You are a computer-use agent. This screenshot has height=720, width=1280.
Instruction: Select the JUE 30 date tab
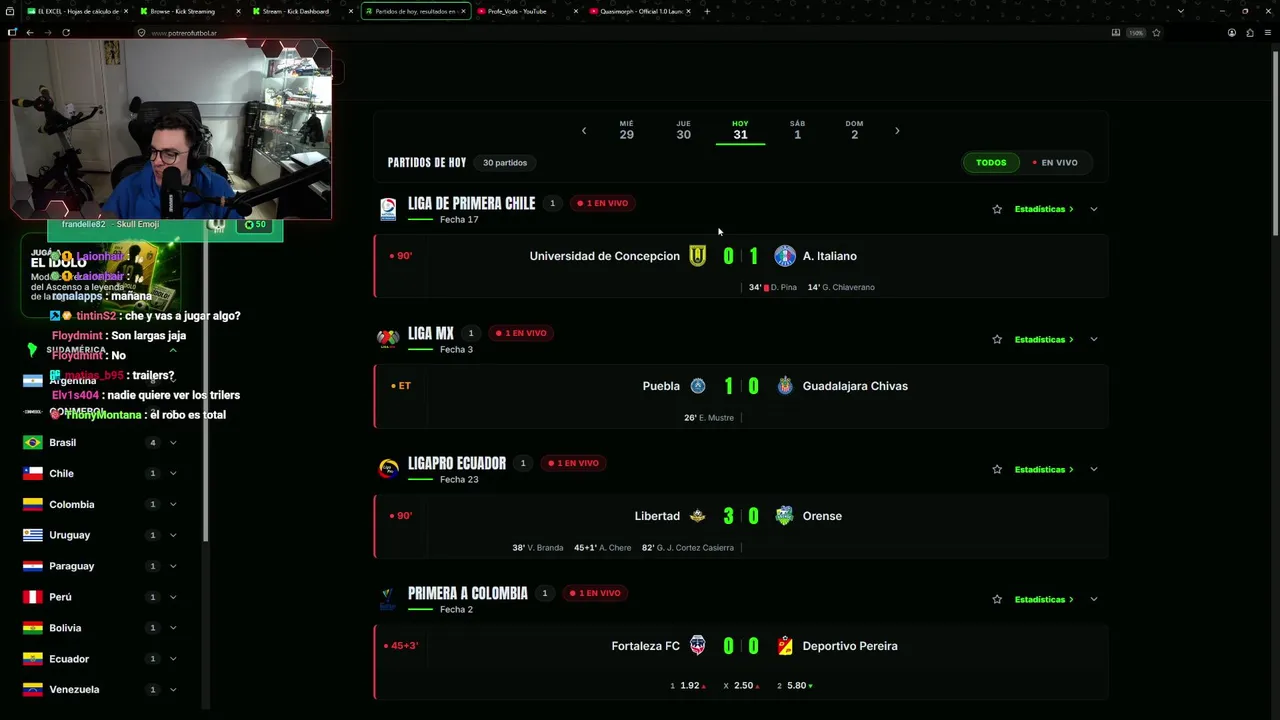click(x=683, y=130)
